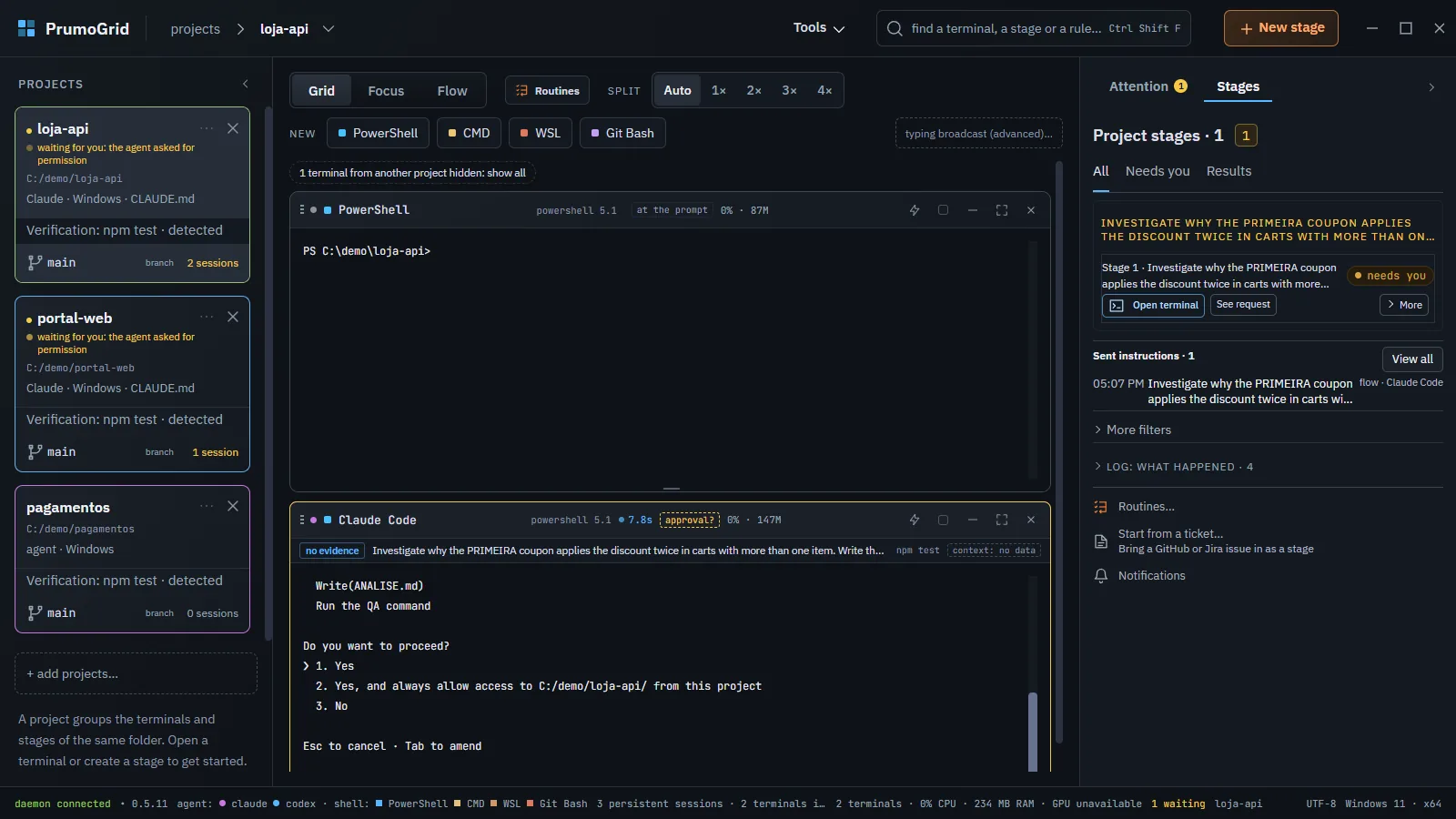This screenshot has height=819, width=1456.
Task: Minimize the PowerShell terminal pane
Action: coord(973,210)
